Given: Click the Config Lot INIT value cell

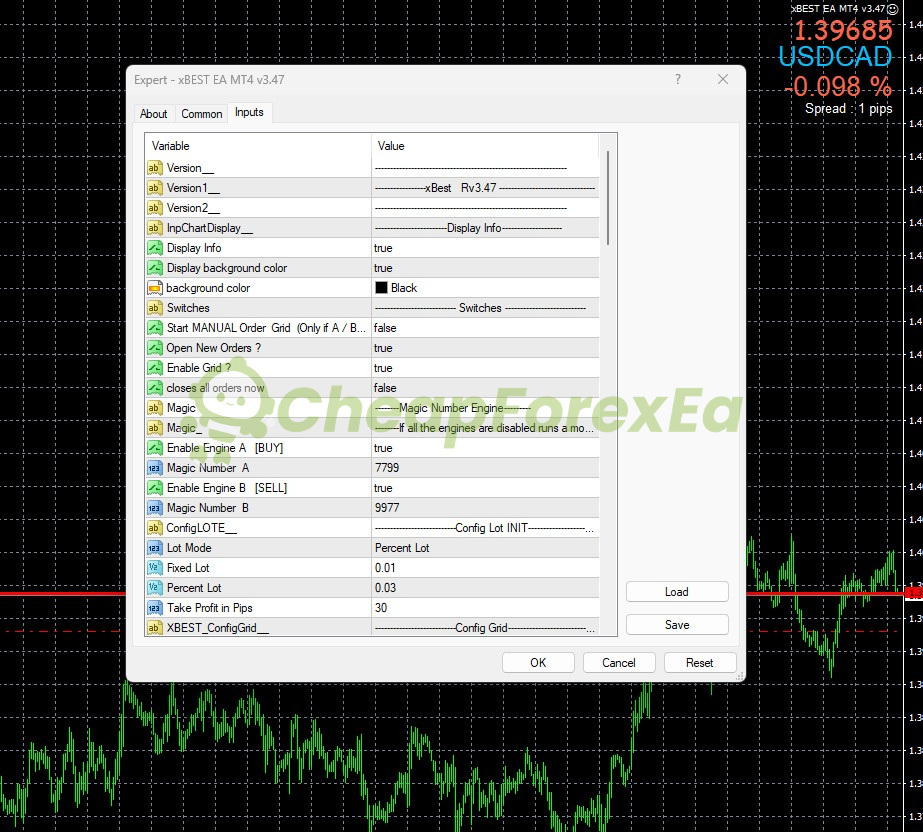Looking at the screenshot, I should pyautogui.click(x=485, y=528).
